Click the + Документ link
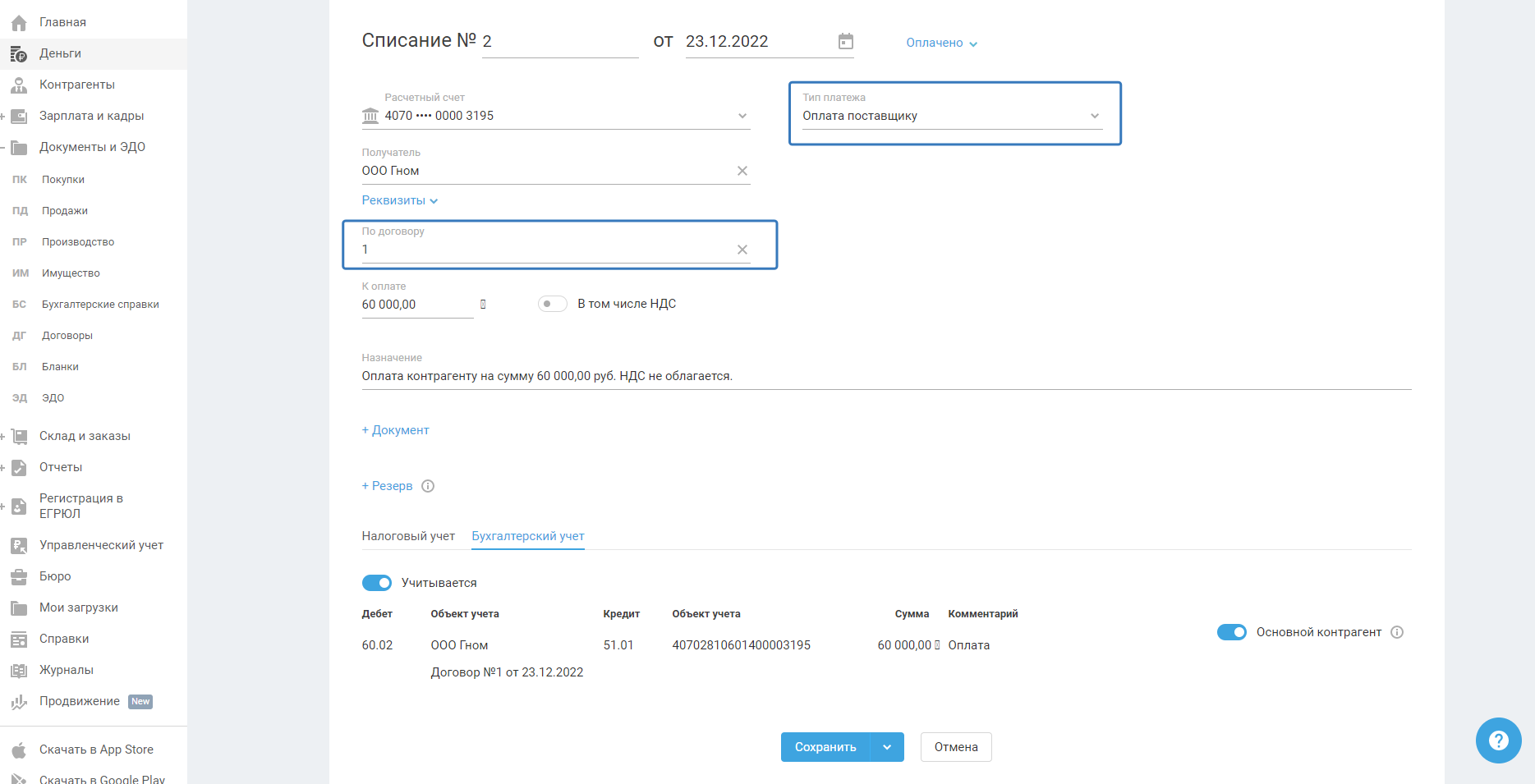This screenshot has height=784, width=1535. (x=396, y=430)
